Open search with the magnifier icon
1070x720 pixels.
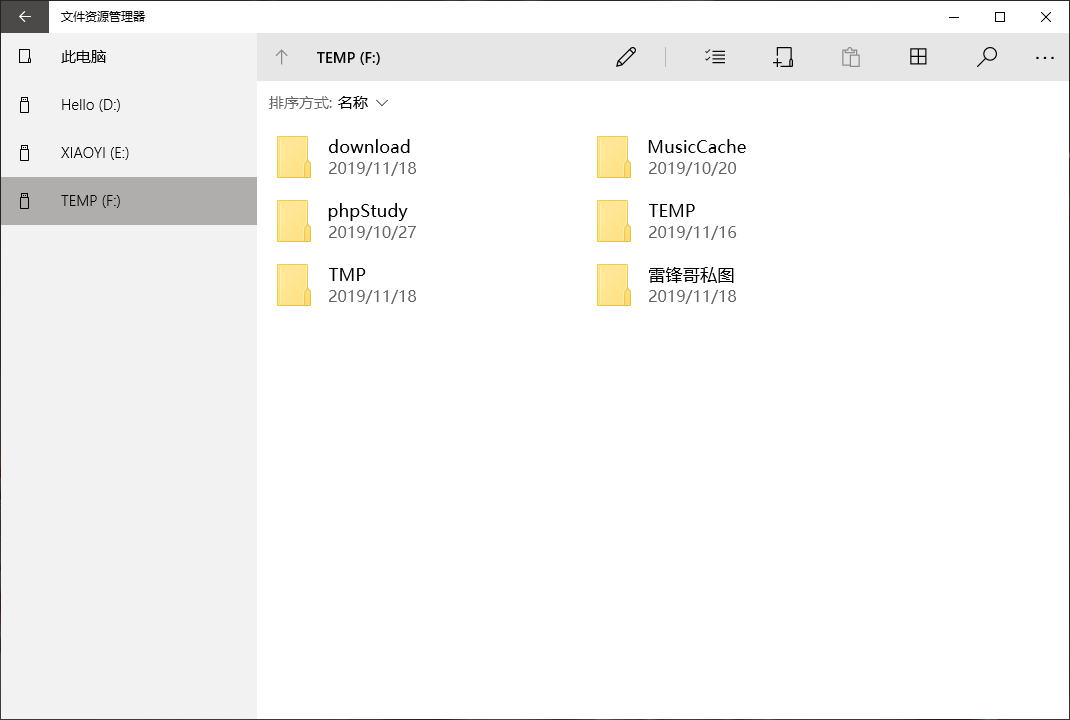(987, 57)
